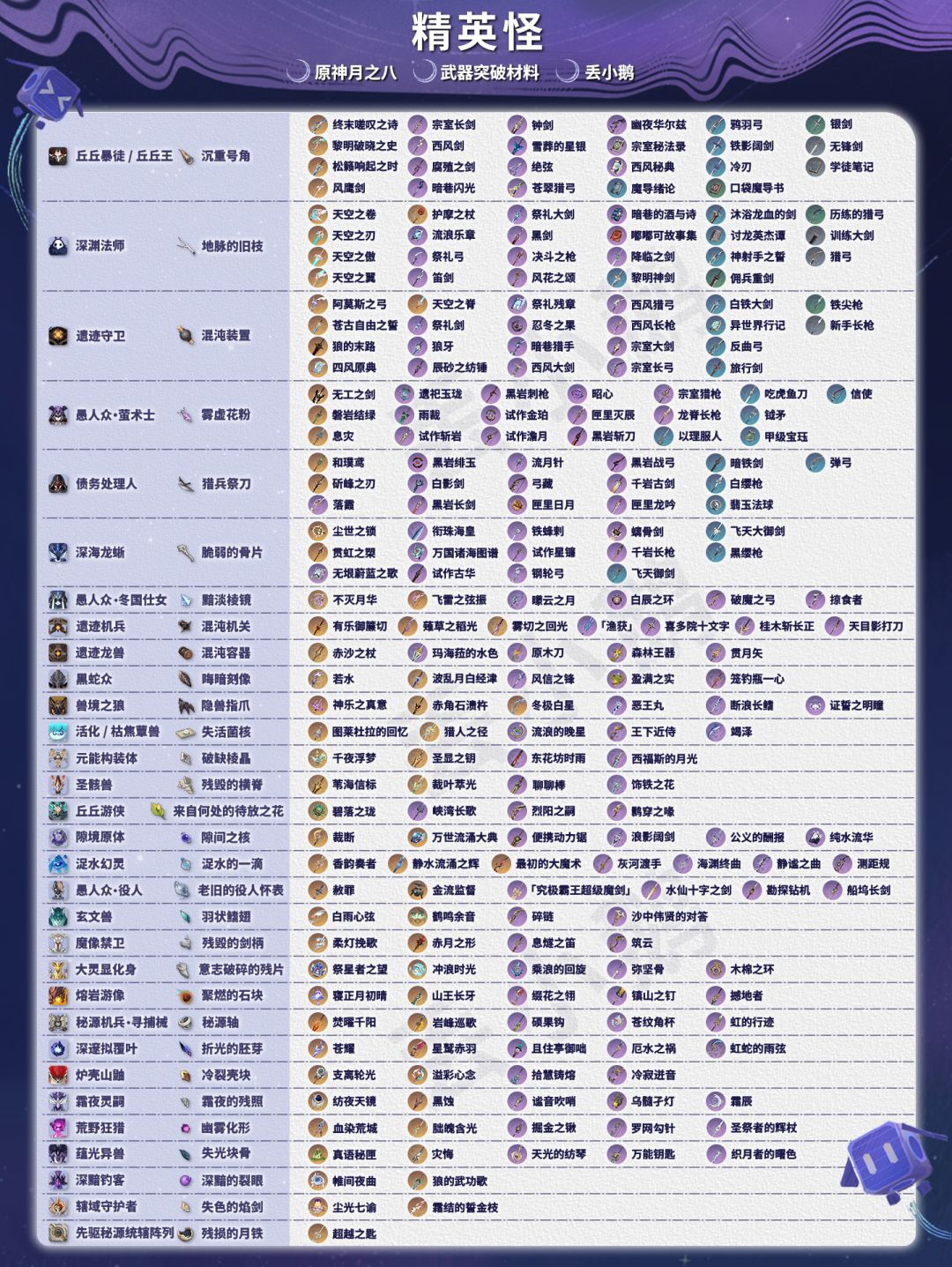This screenshot has width=952, height=1267.
Task: Click the 来自何处的待放之花 material icon
Action: 159,810
